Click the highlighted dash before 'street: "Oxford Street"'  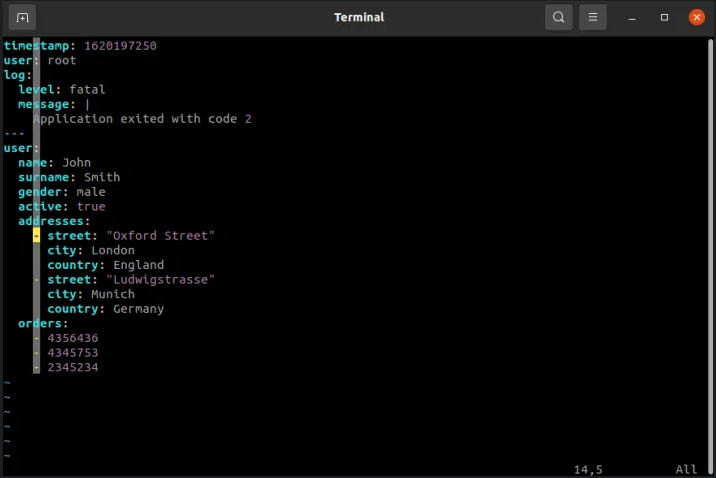pos(37,236)
